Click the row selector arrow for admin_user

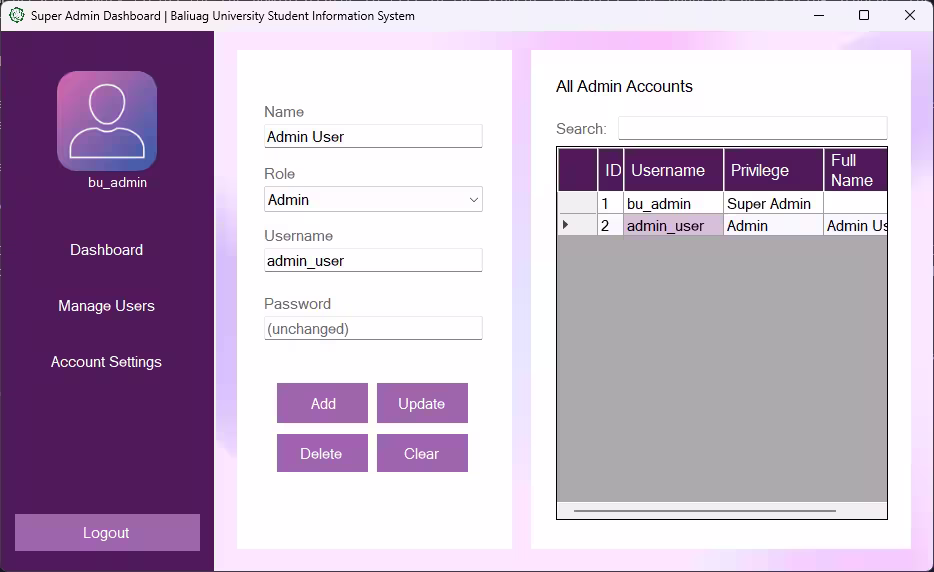(x=577, y=225)
